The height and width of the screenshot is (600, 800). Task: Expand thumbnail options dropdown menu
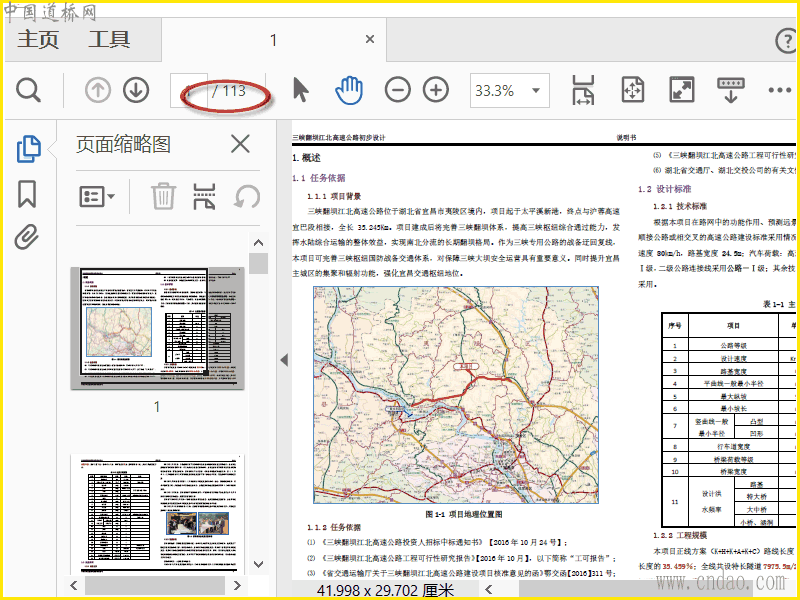pos(98,195)
